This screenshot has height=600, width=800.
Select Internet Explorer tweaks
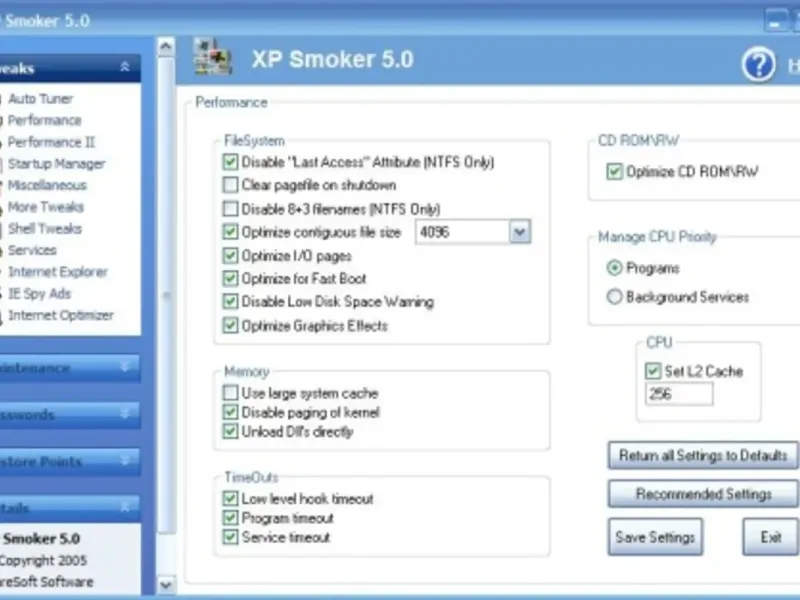pyautogui.click(x=58, y=271)
